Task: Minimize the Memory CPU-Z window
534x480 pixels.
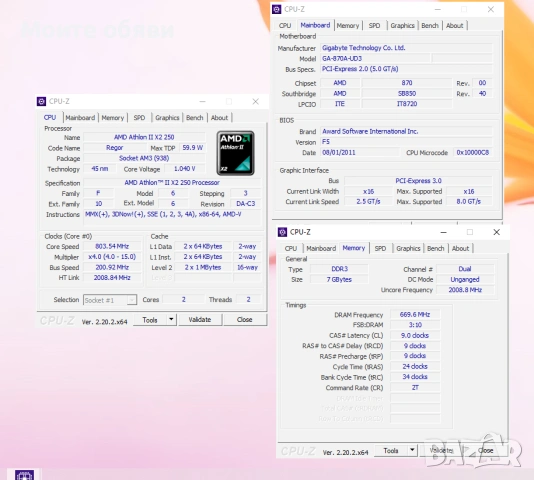Action: (443, 232)
